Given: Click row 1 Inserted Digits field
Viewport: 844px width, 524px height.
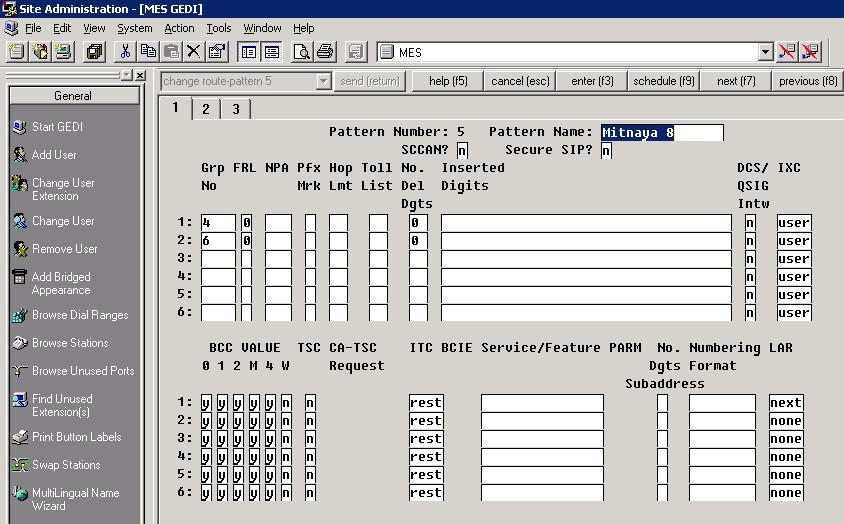Looking at the screenshot, I should point(586,222).
